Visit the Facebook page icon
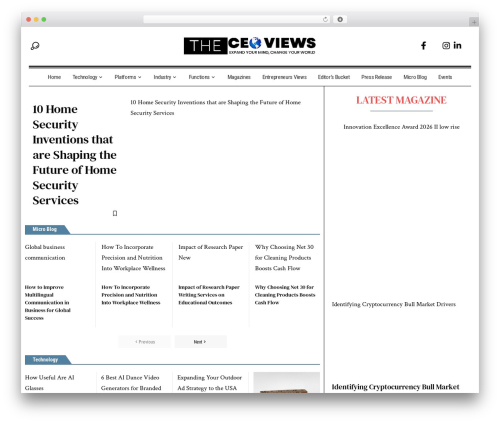The height and width of the screenshot is (423, 500). pyautogui.click(x=423, y=46)
